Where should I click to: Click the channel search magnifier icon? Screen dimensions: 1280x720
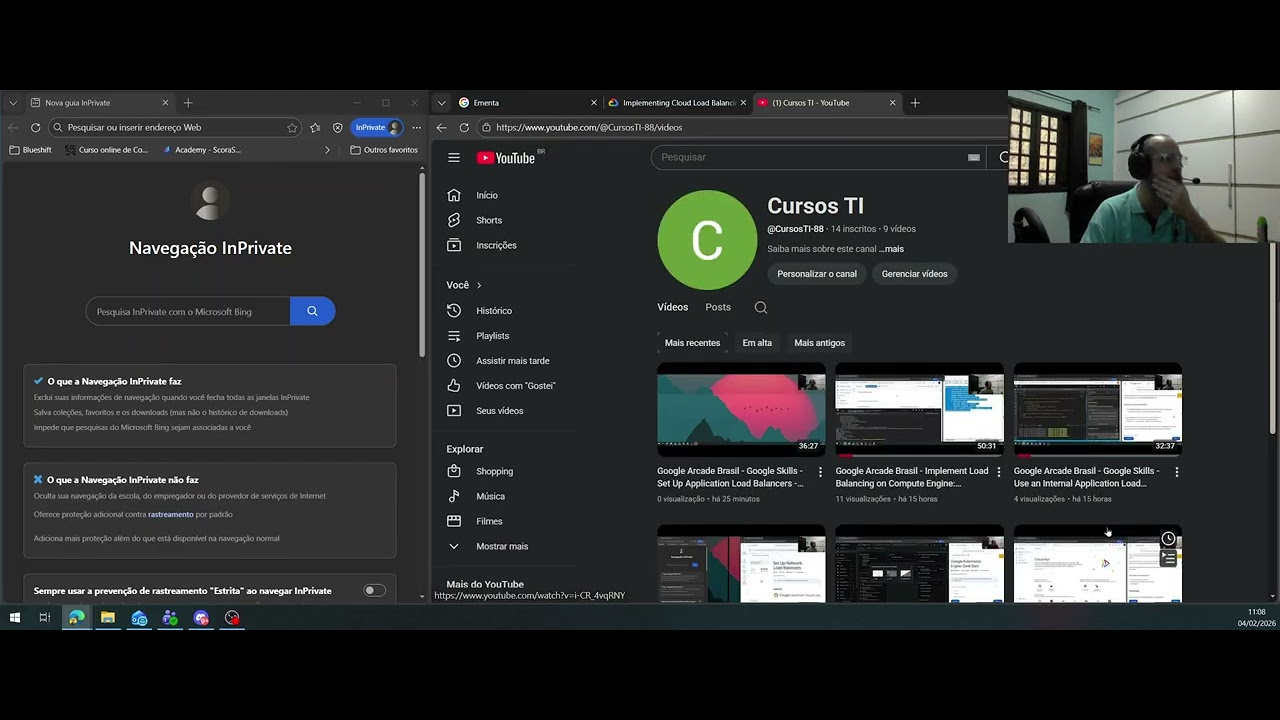[x=761, y=307]
